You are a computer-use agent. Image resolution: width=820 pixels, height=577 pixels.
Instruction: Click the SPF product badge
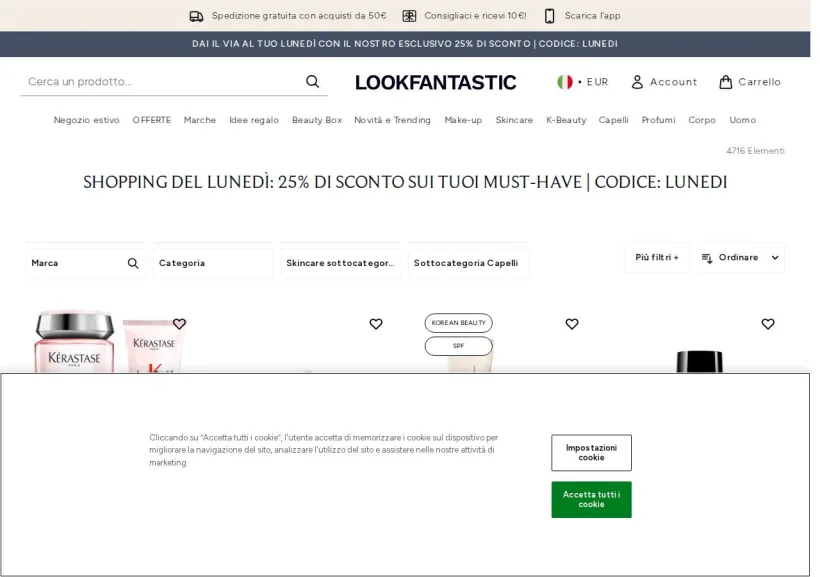click(459, 346)
